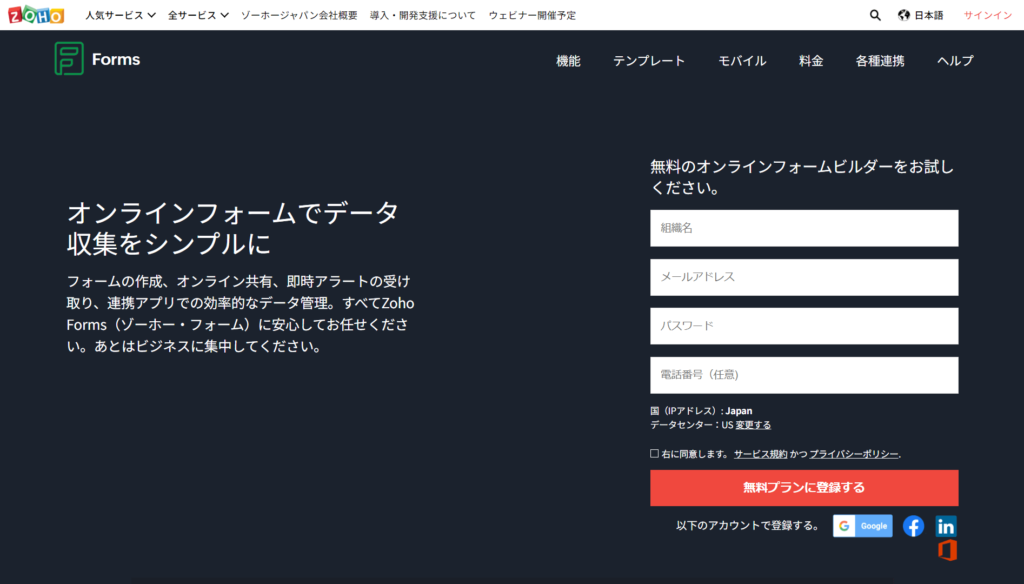Sign up with Facebook icon
The width and height of the screenshot is (1024, 584).
[x=913, y=526]
